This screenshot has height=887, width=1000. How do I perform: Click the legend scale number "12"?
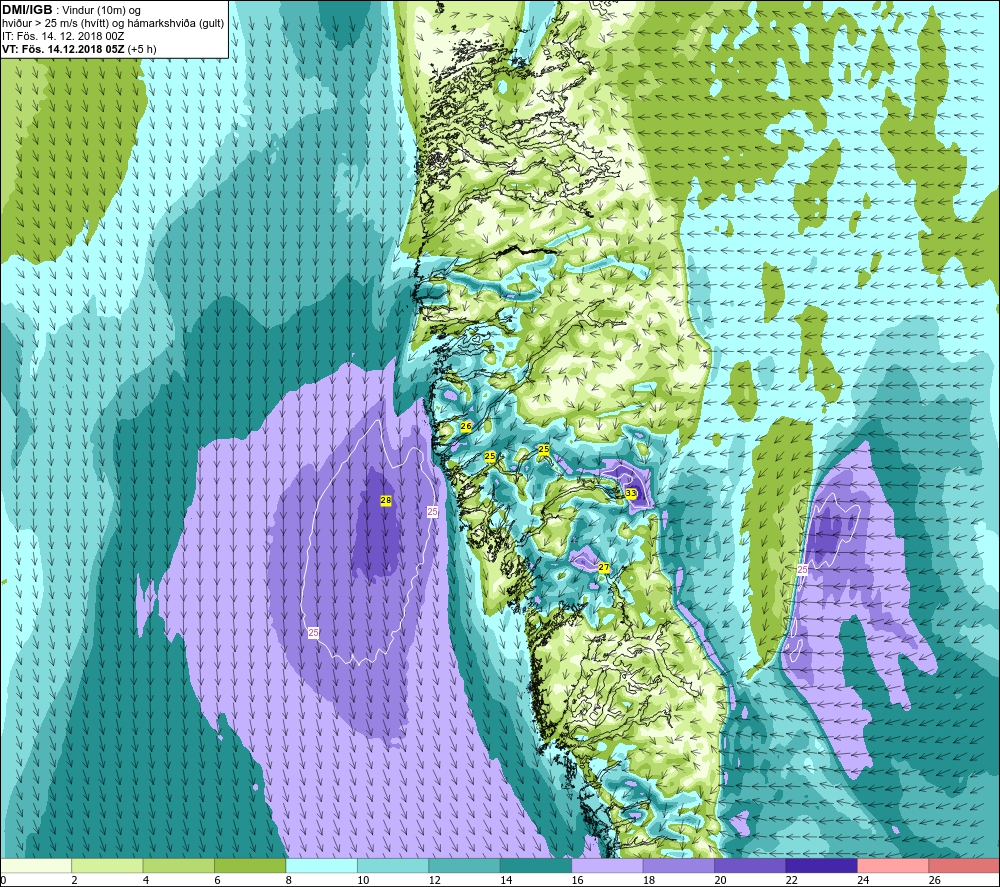click(434, 880)
